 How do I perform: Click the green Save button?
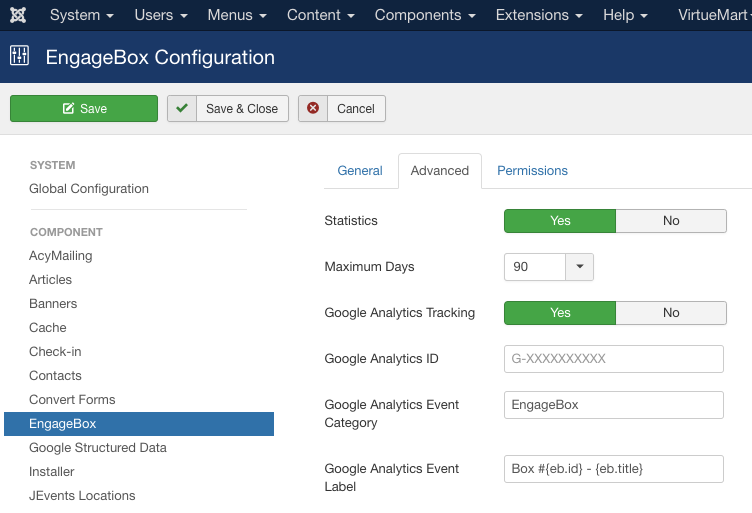pos(84,108)
